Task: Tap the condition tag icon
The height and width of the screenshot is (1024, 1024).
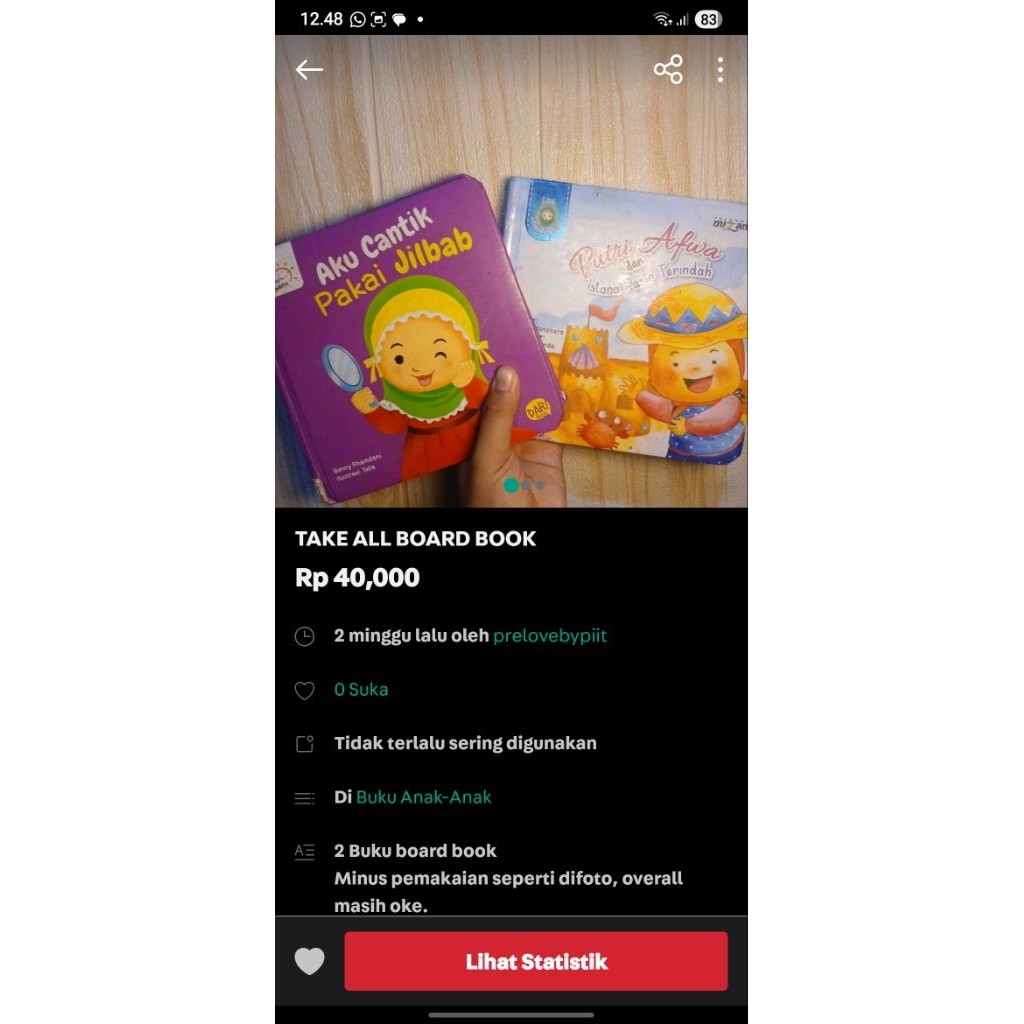Action: point(304,744)
